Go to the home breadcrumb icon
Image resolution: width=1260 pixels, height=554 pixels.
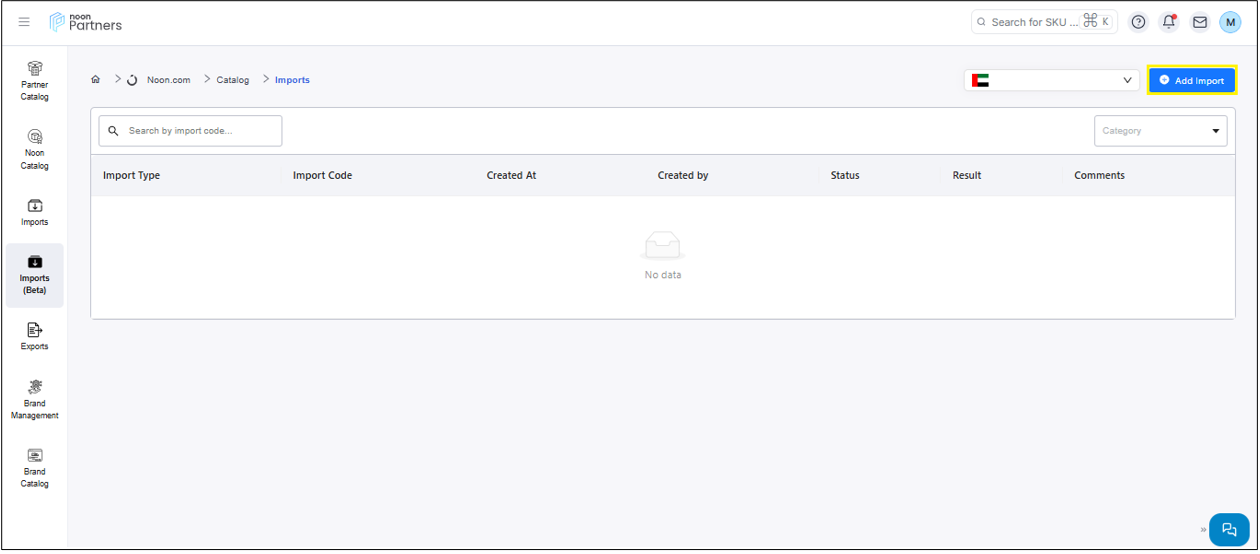pos(96,80)
